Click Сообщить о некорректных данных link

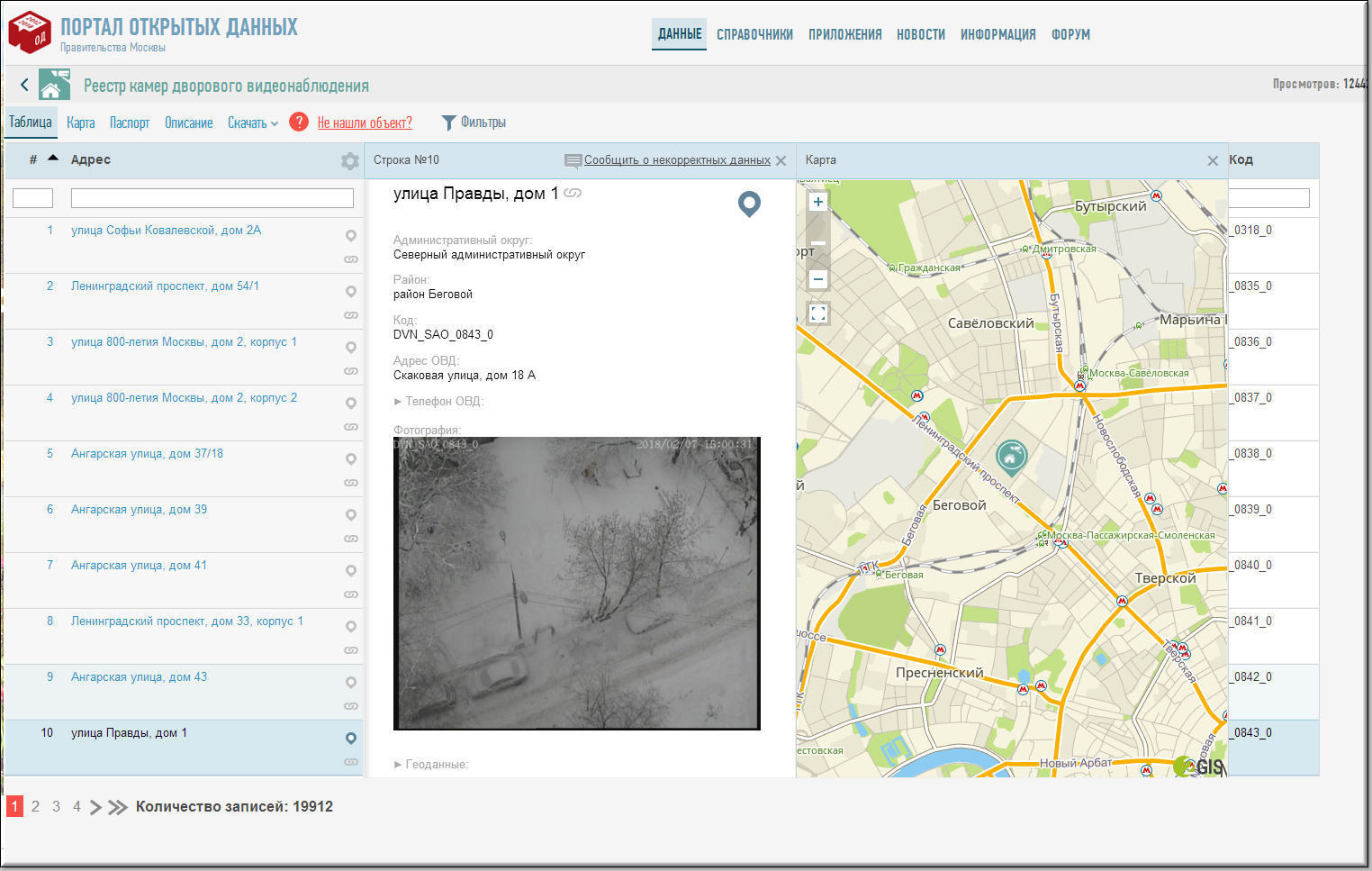coord(676,160)
